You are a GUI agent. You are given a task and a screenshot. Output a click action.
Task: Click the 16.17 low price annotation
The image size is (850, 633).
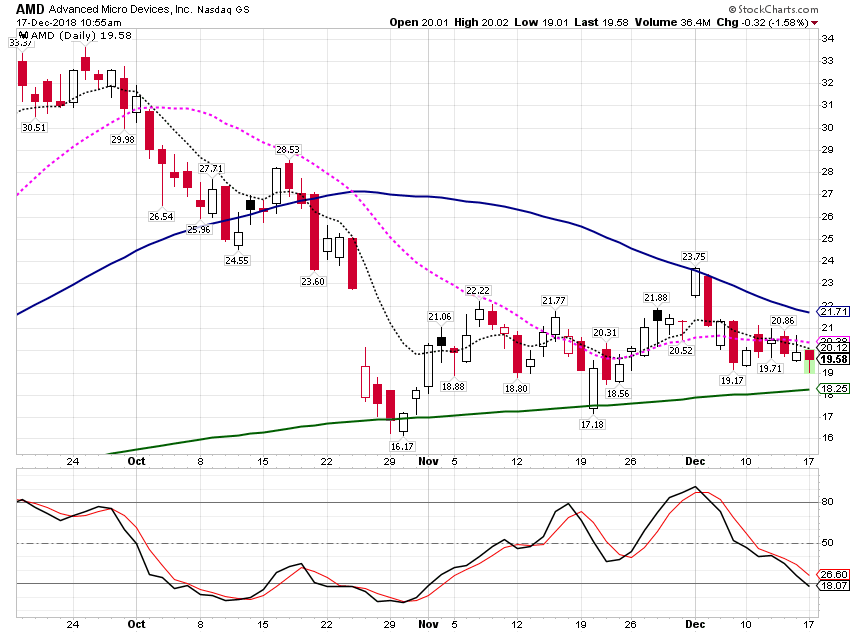coord(402,447)
